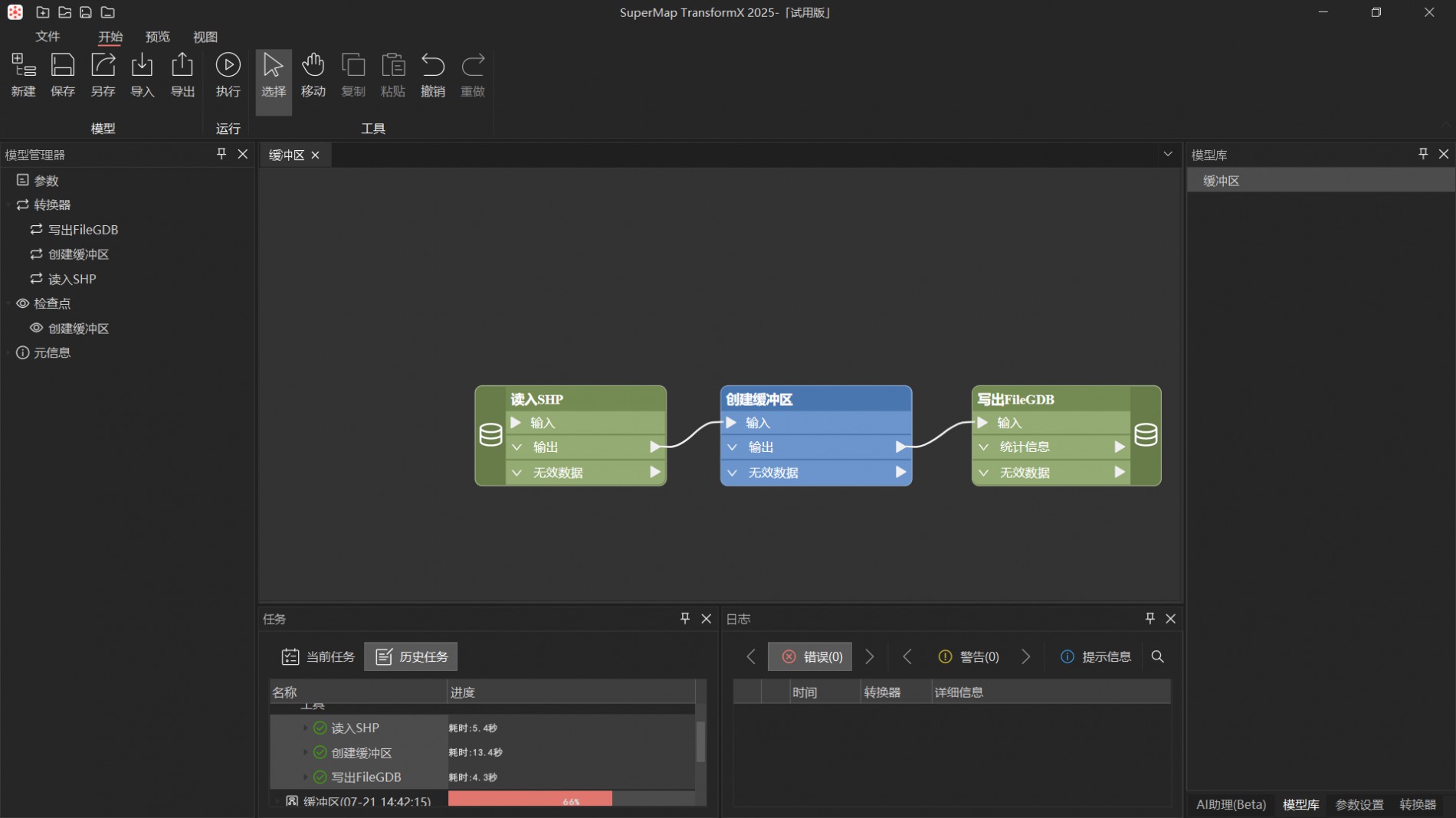Switch to 历史任务 view
The height and width of the screenshot is (818, 1456).
[411, 656]
